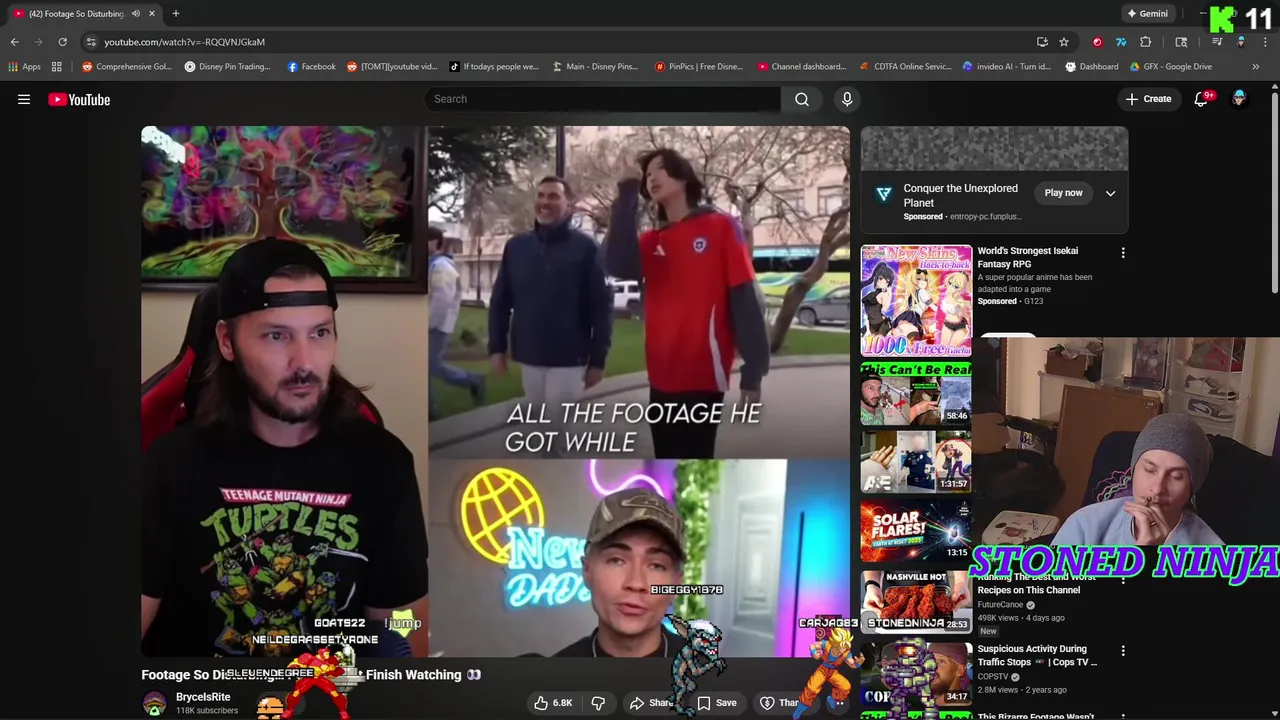Open options for Suspicious Activity video
Viewport: 1280px width, 720px height.
tap(1123, 651)
